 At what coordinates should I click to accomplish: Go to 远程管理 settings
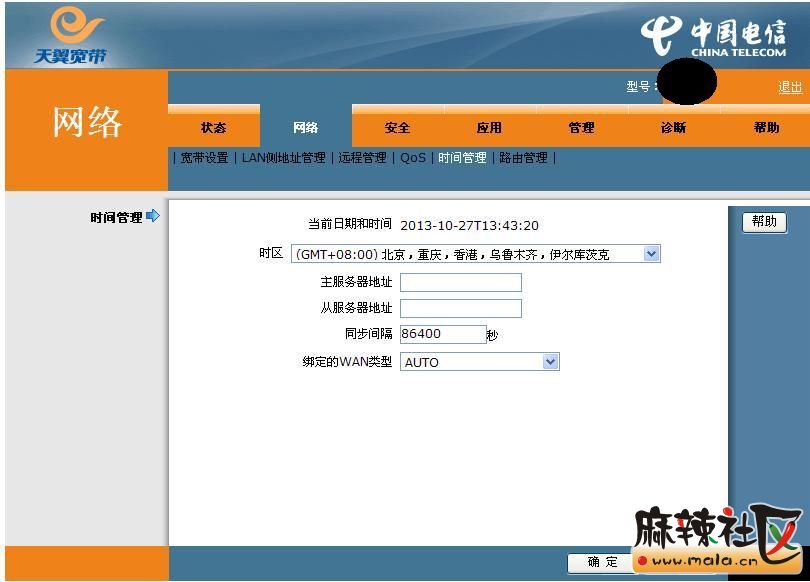click(362, 158)
